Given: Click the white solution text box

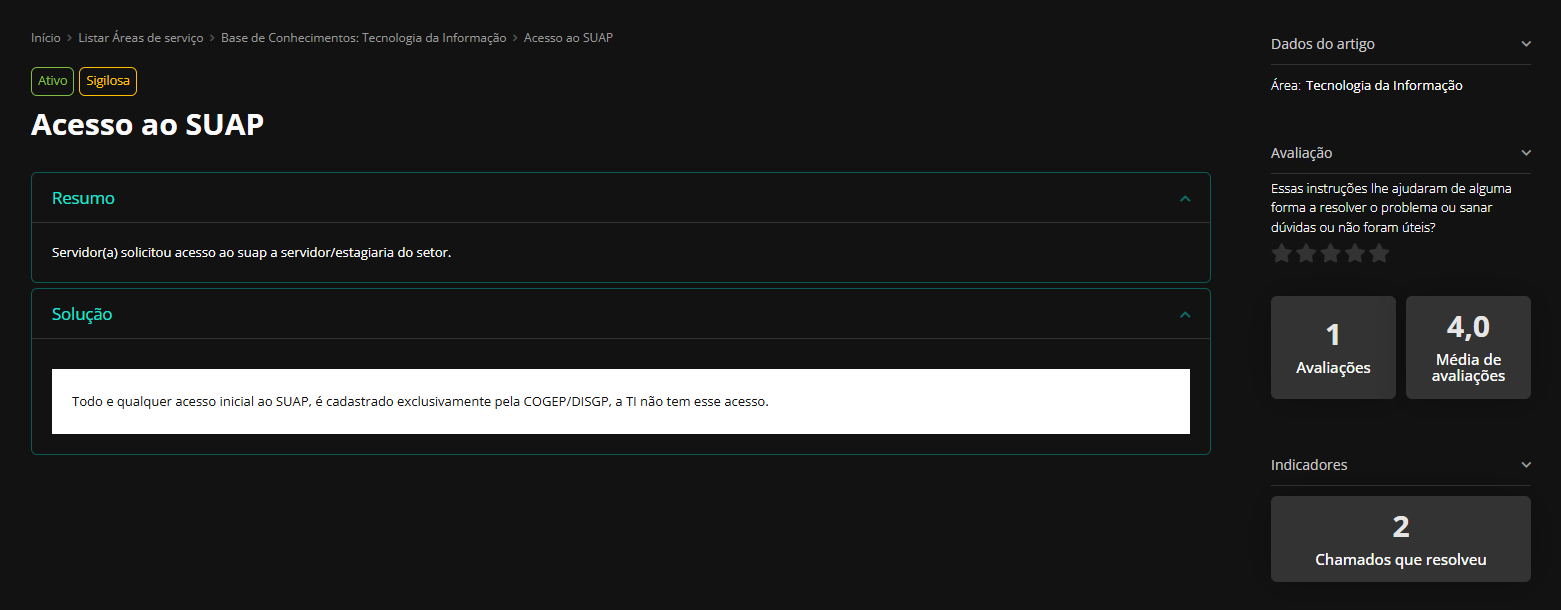Looking at the screenshot, I should coord(620,402).
